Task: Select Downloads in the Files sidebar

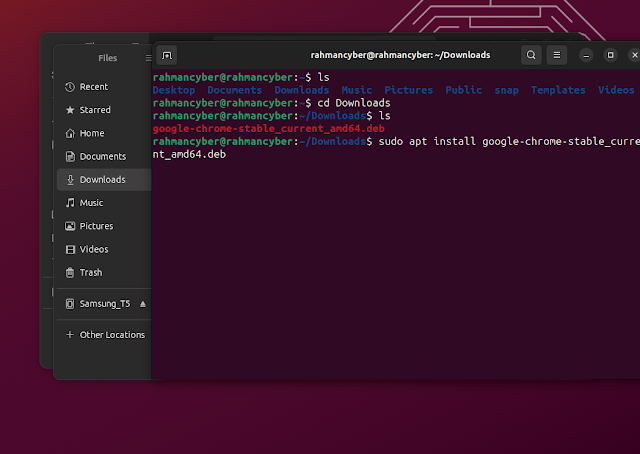Action: click(104, 180)
